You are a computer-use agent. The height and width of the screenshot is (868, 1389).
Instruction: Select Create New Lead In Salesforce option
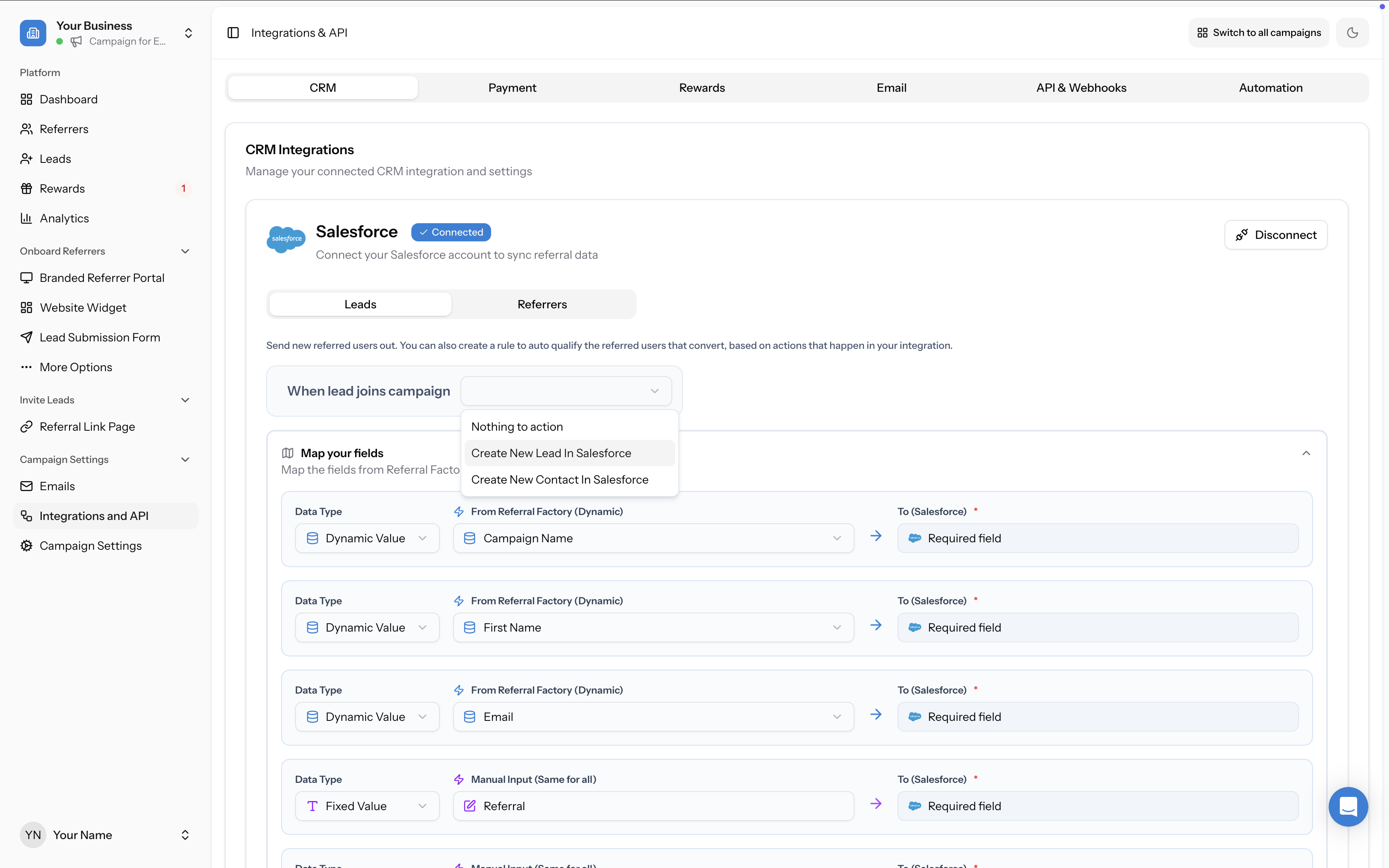[x=551, y=453]
